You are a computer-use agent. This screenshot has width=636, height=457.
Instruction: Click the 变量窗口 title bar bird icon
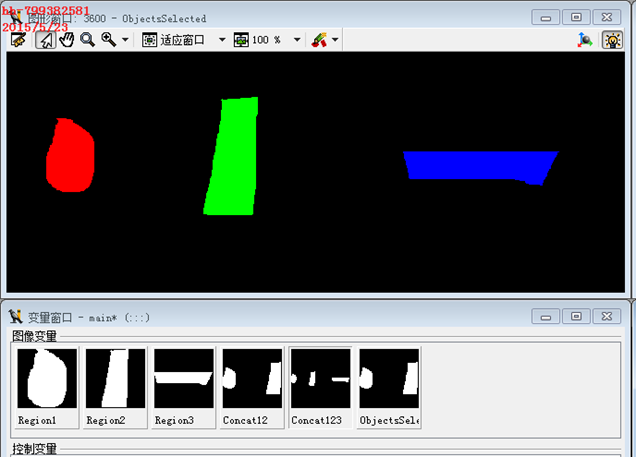16,316
